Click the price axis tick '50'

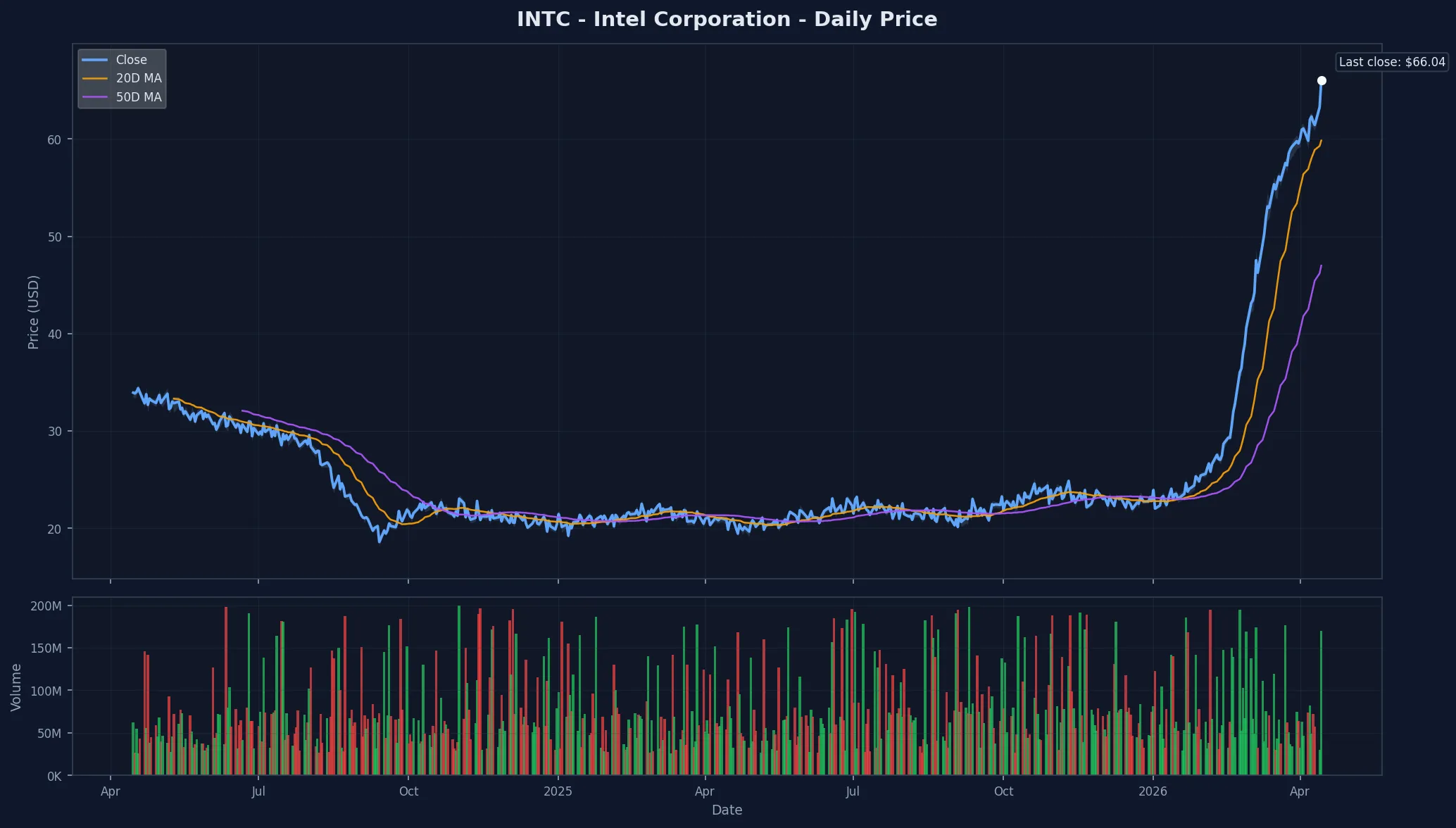(54, 237)
